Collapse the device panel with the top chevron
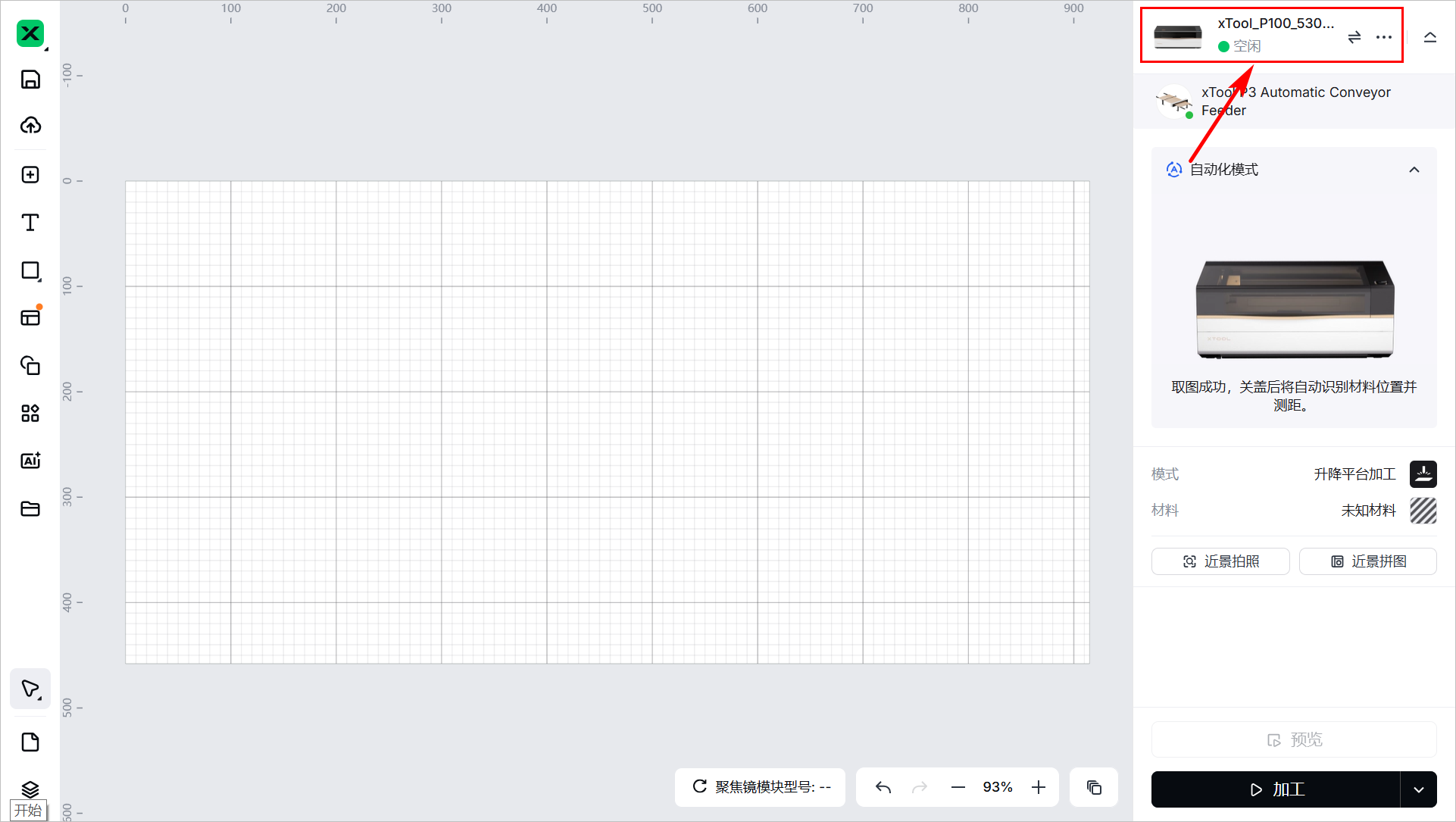 (1429, 37)
